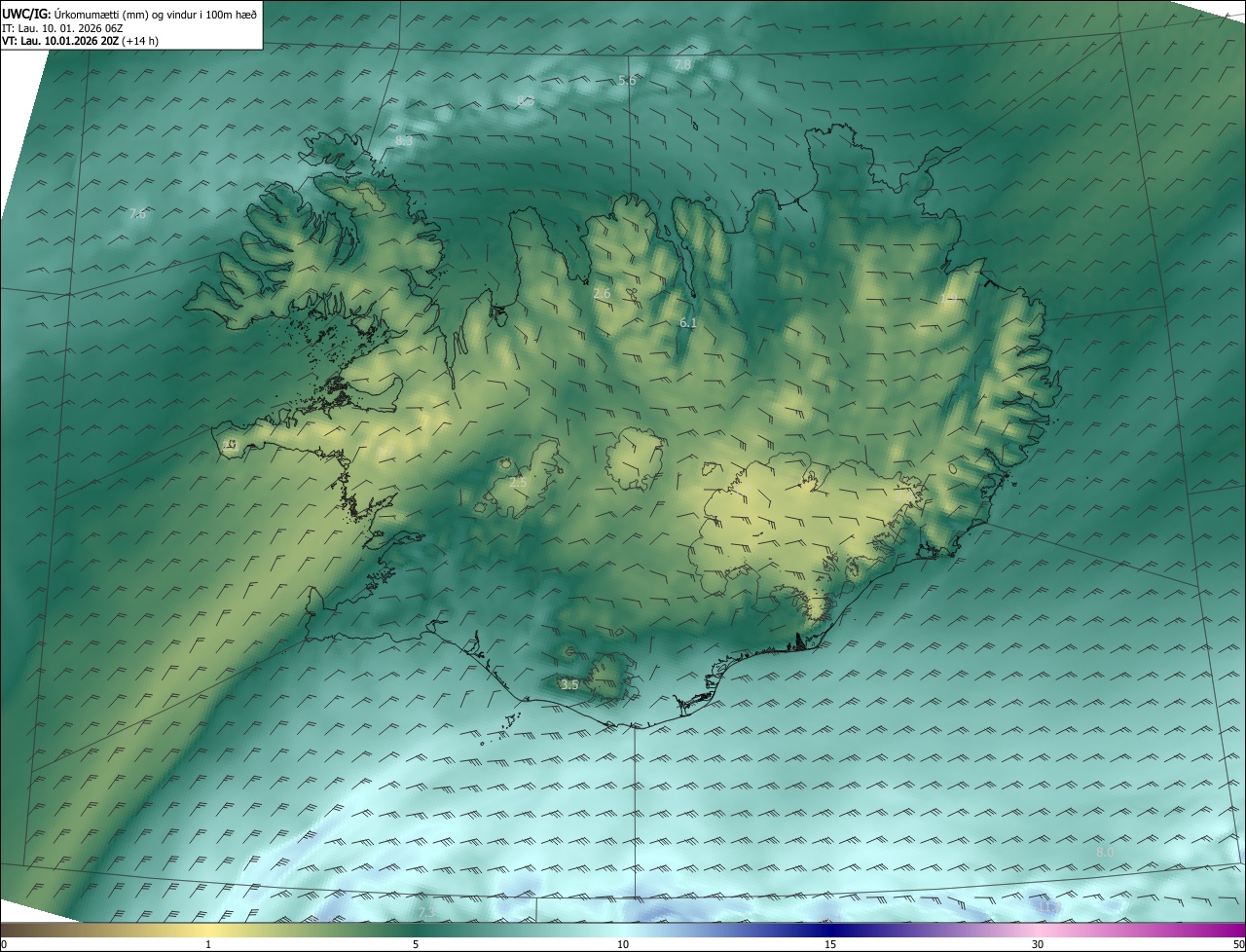
Task: Click the 0 tick on the color scale
Action: click(4, 944)
